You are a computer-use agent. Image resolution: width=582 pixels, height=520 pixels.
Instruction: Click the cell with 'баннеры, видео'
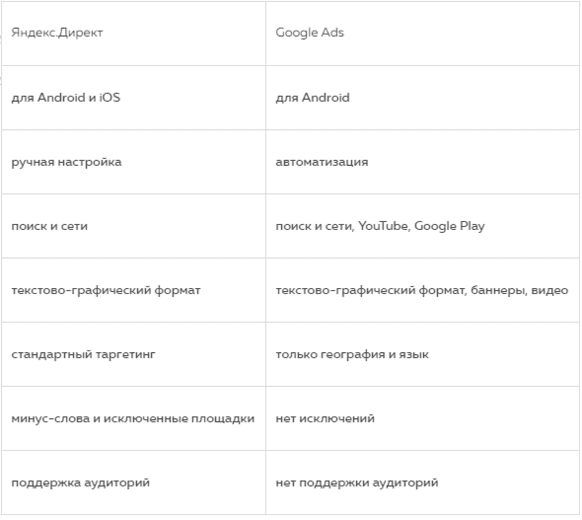click(x=422, y=290)
